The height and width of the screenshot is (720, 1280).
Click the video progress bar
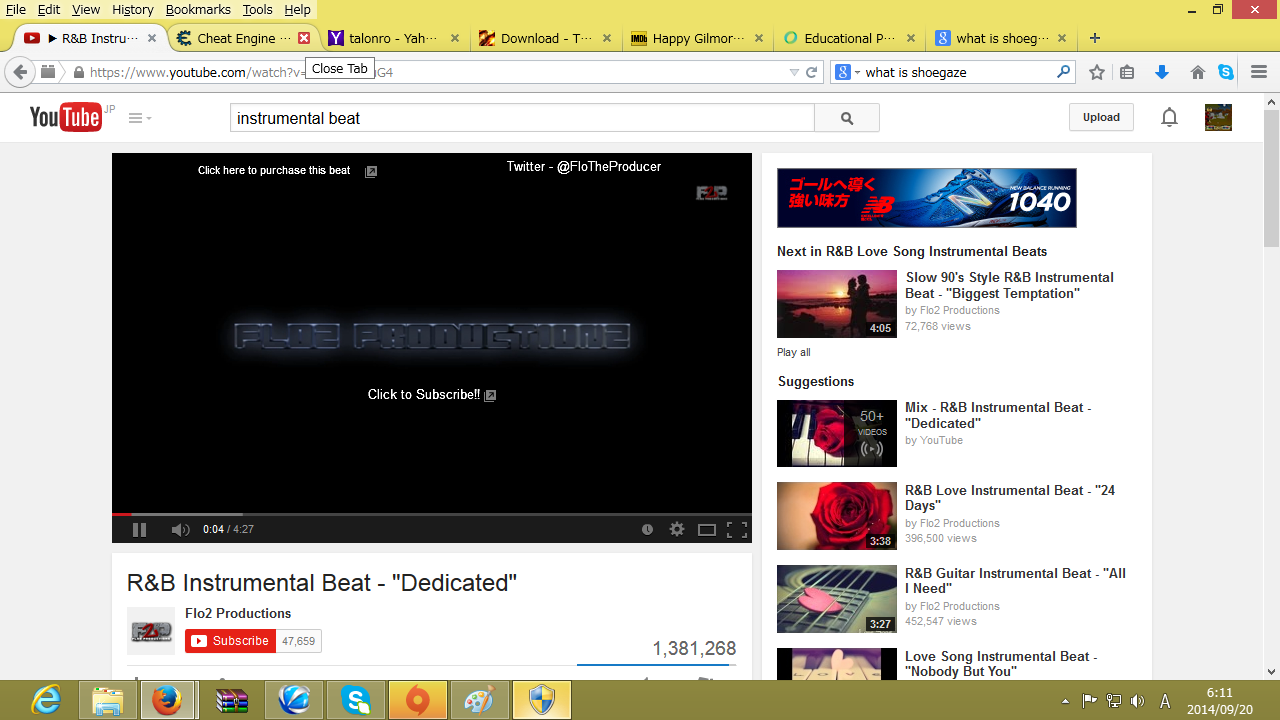coord(430,514)
